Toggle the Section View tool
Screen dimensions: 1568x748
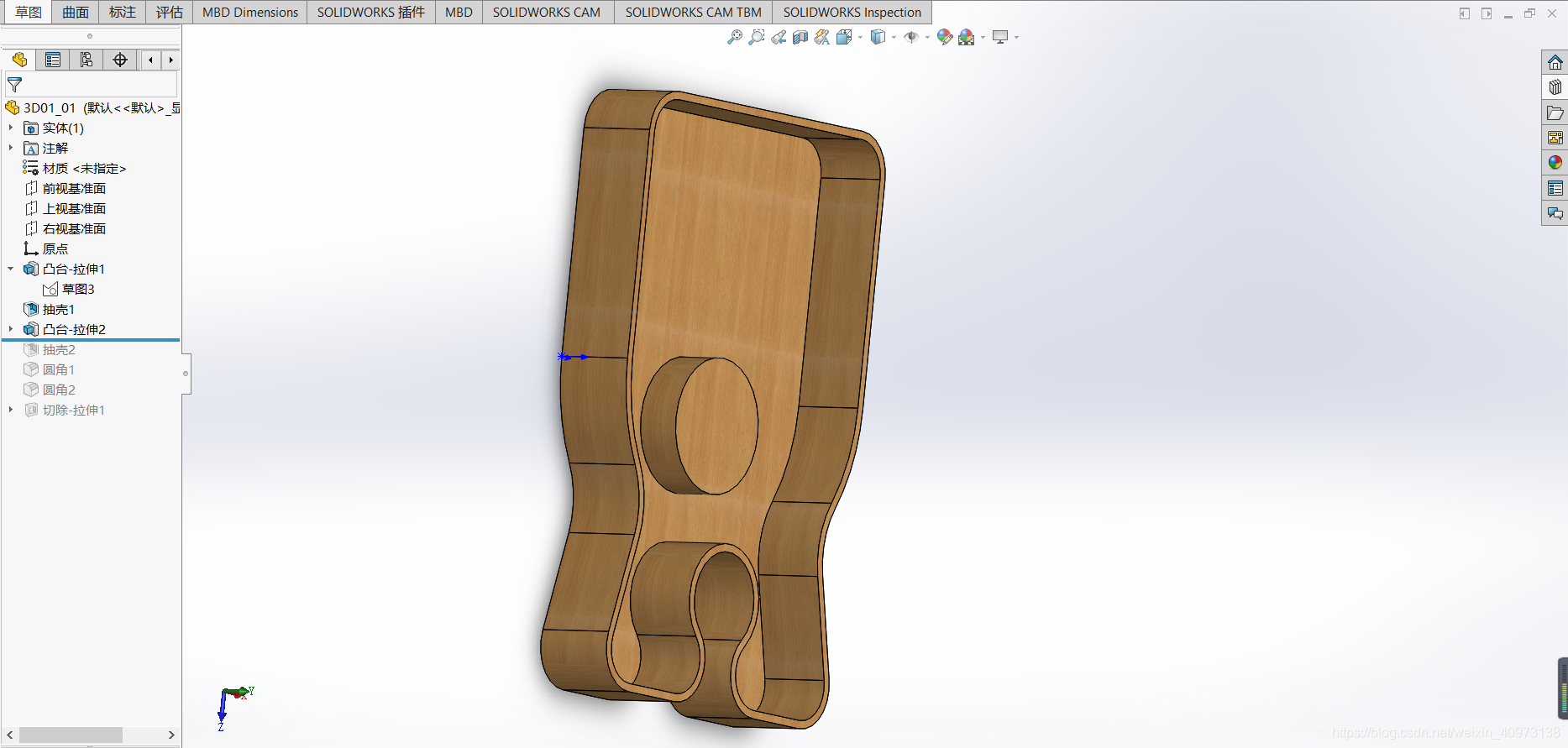pos(800,37)
